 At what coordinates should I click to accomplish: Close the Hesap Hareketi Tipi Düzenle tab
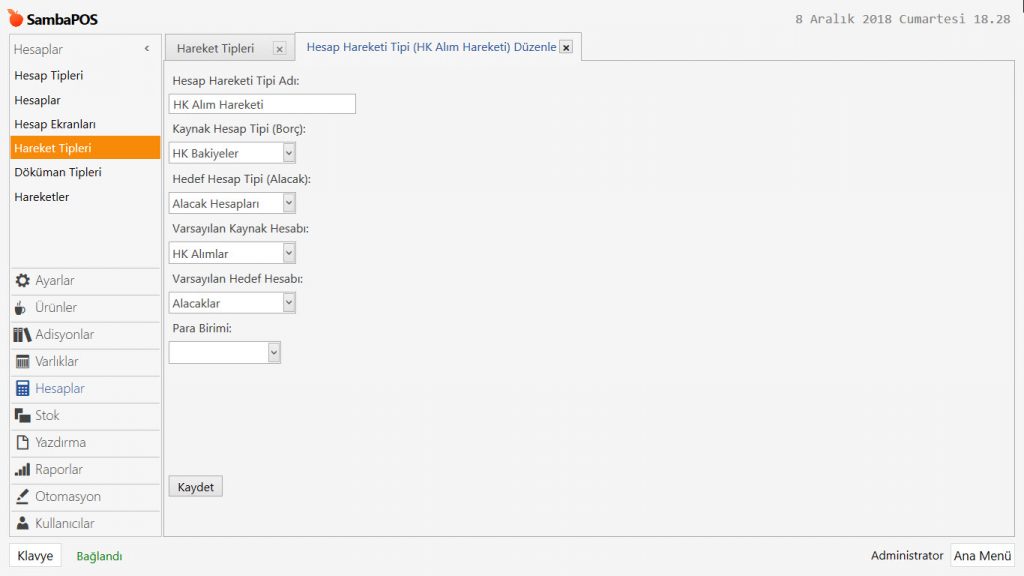coord(566,47)
